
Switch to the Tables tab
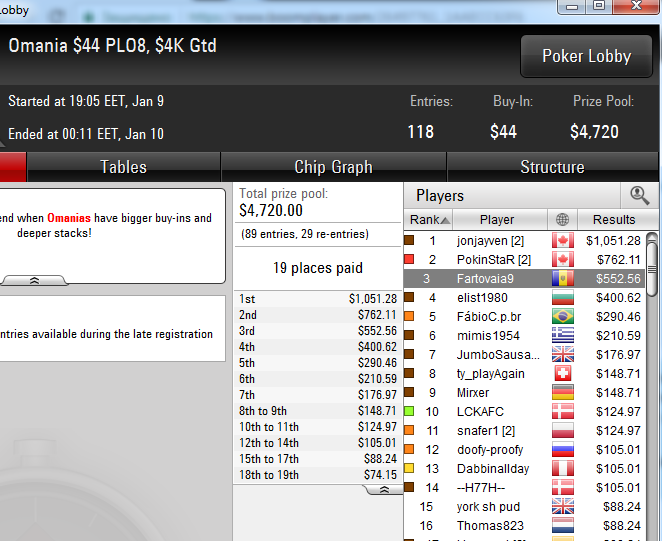(123, 167)
